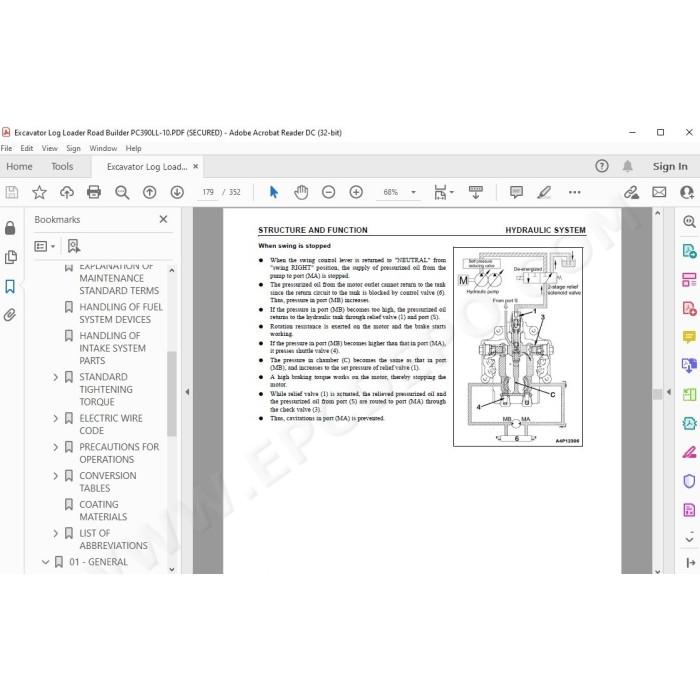Viewport: 700px width, 700px height.
Task: Open Export PDF tool in right pane
Action: (689, 251)
